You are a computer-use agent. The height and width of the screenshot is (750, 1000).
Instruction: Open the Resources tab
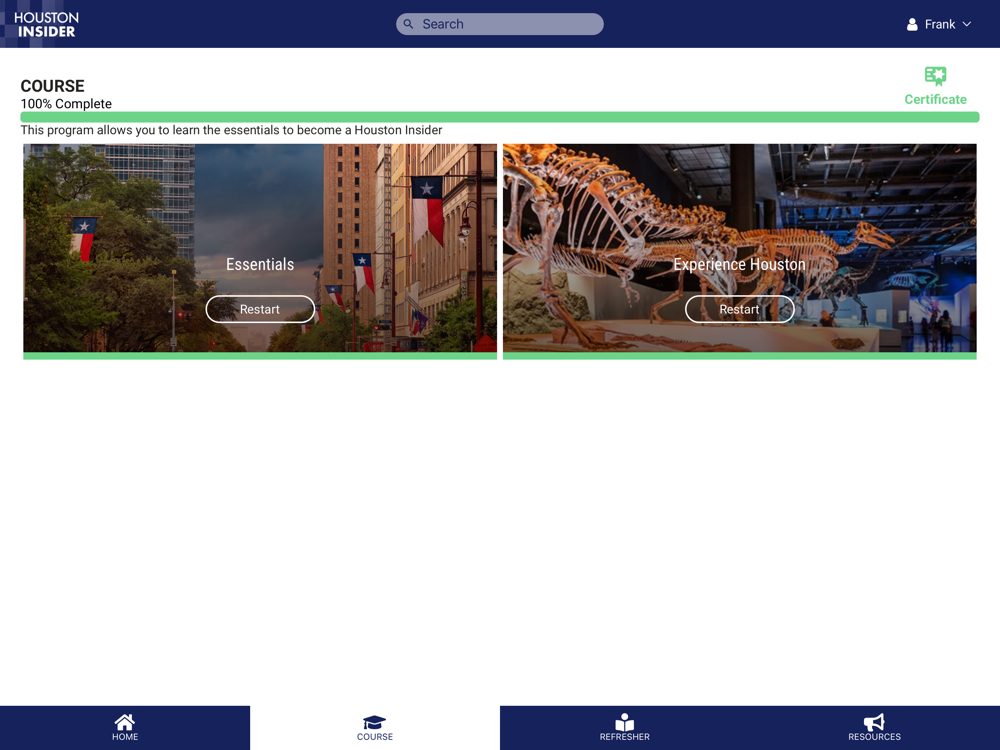[x=875, y=728]
